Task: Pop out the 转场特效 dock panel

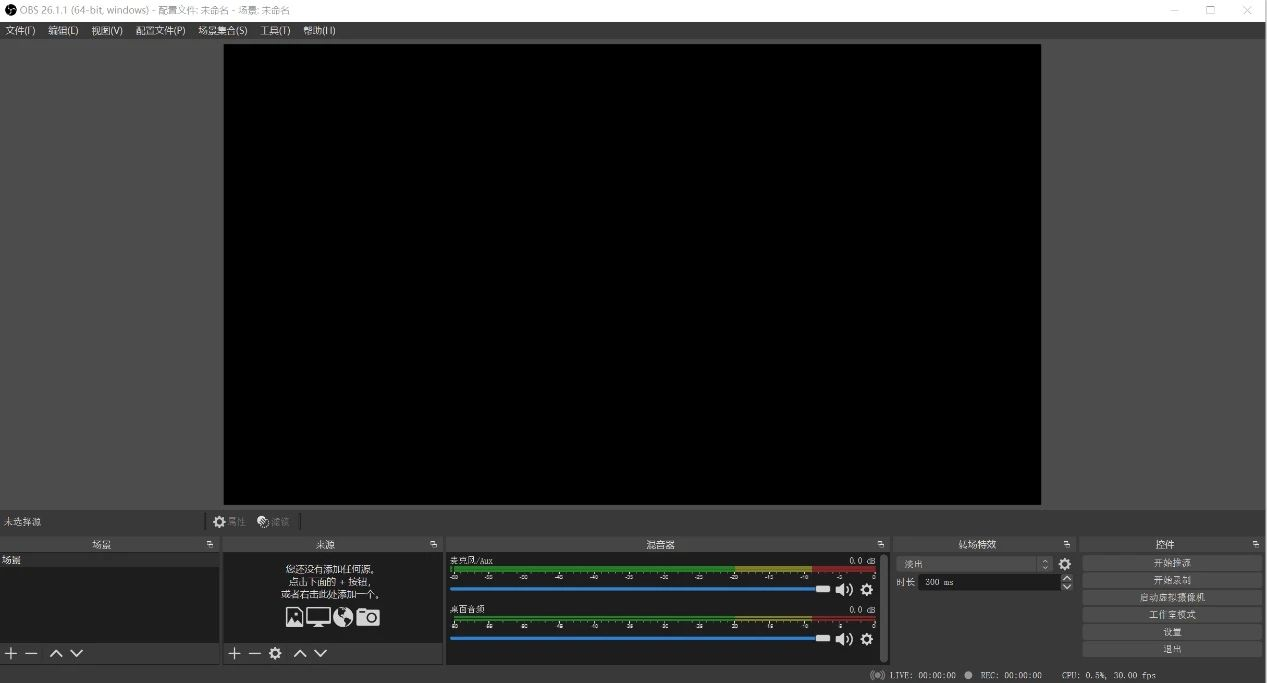Action: click(x=1067, y=544)
